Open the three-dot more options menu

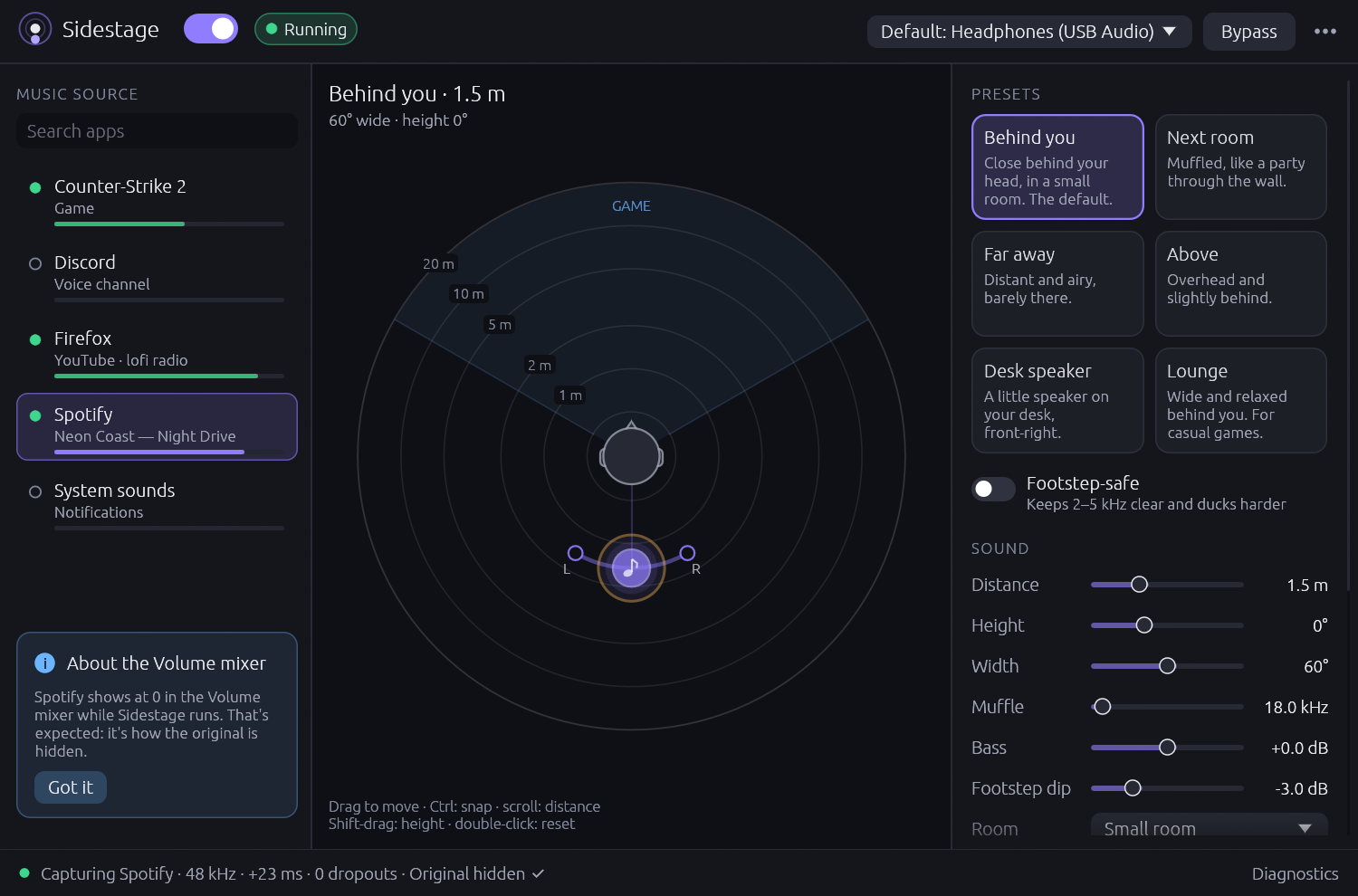pyautogui.click(x=1325, y=31)
